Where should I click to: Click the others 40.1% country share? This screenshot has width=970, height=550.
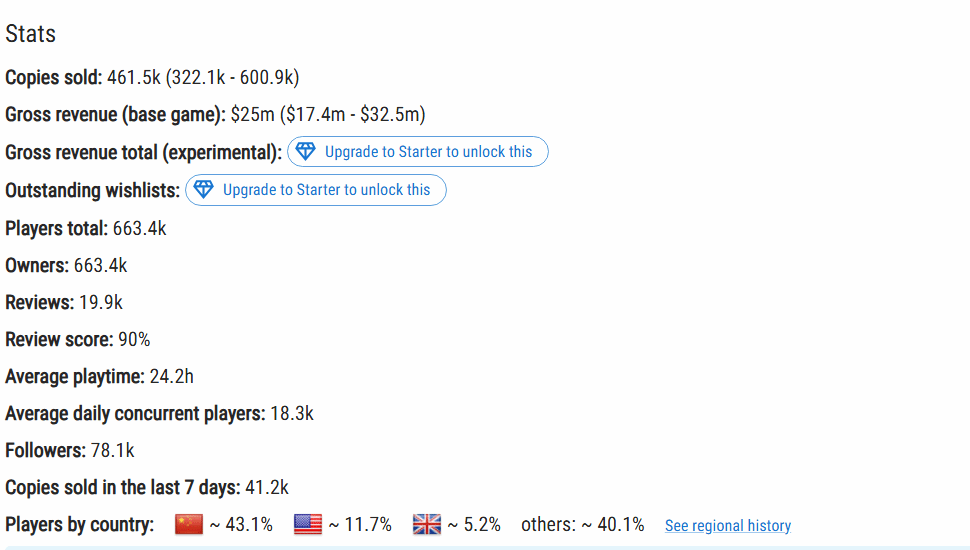coord(582,525)
